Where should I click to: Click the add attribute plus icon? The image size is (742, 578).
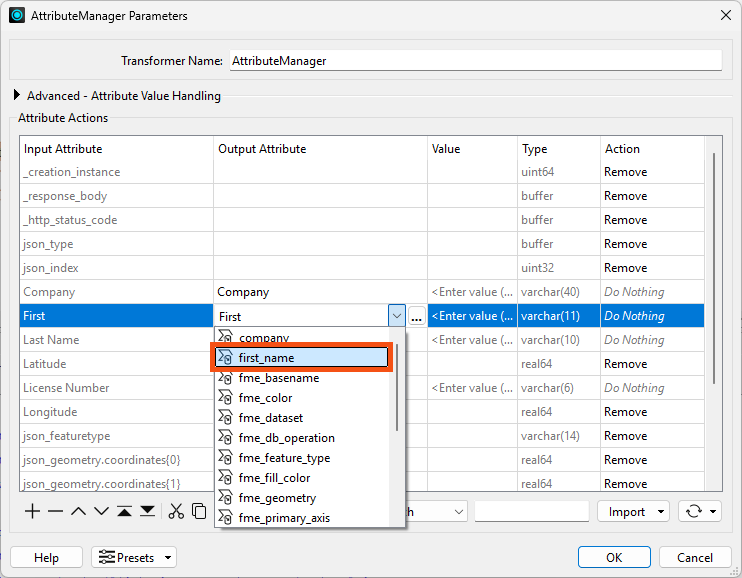[x=32, y=511]
